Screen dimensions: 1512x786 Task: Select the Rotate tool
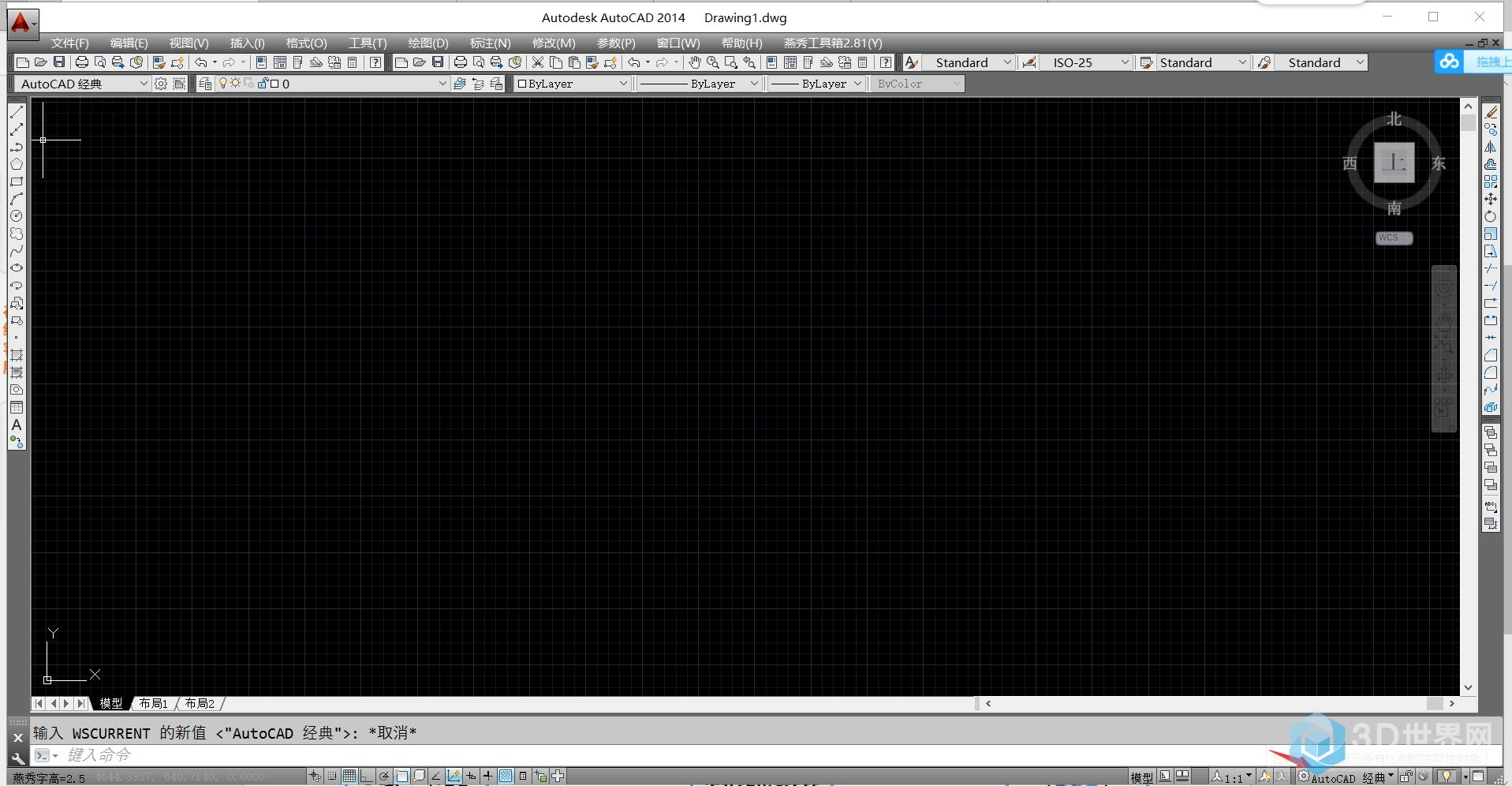pos(1491,216)
